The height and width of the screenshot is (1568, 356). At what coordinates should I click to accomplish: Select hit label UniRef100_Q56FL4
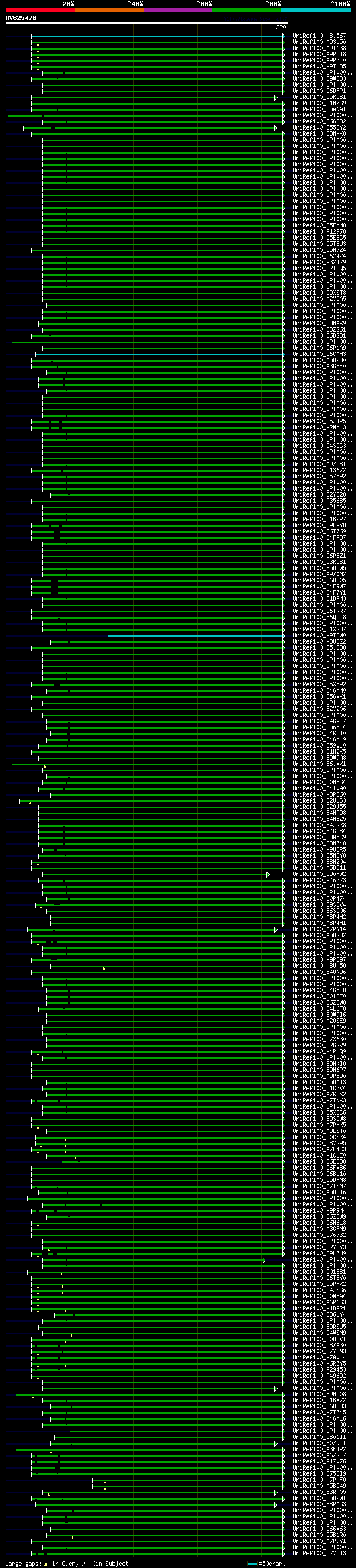(319, 728)
